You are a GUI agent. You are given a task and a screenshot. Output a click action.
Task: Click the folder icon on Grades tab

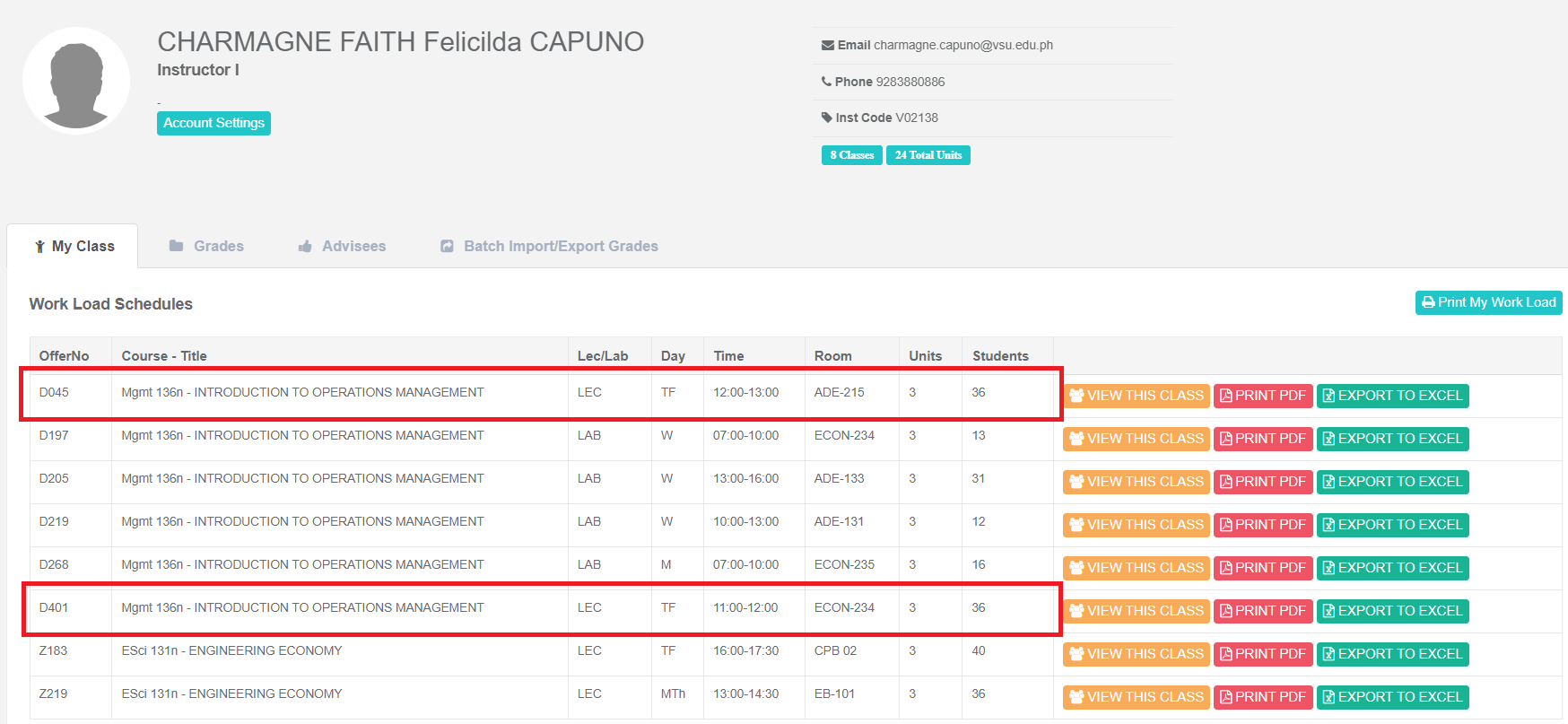176,246
